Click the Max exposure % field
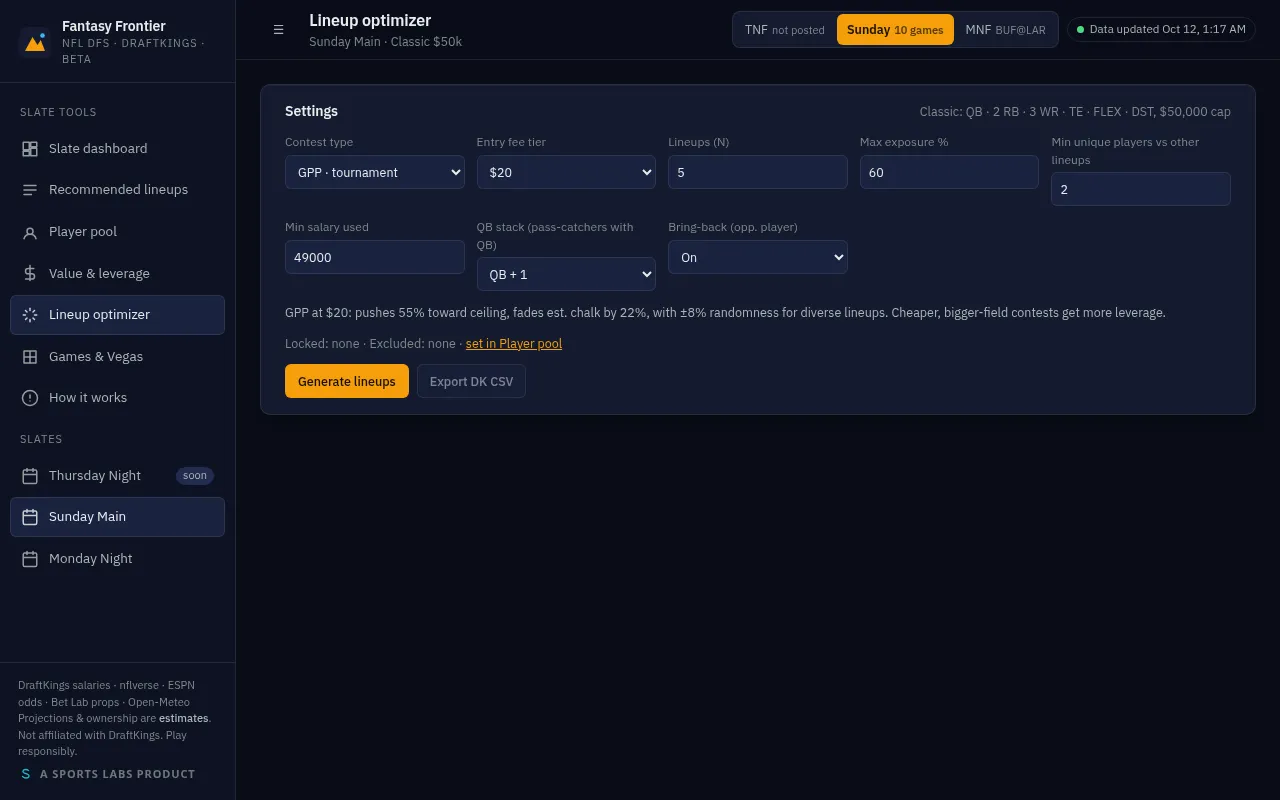1280x800 pixels. point(949,172)
